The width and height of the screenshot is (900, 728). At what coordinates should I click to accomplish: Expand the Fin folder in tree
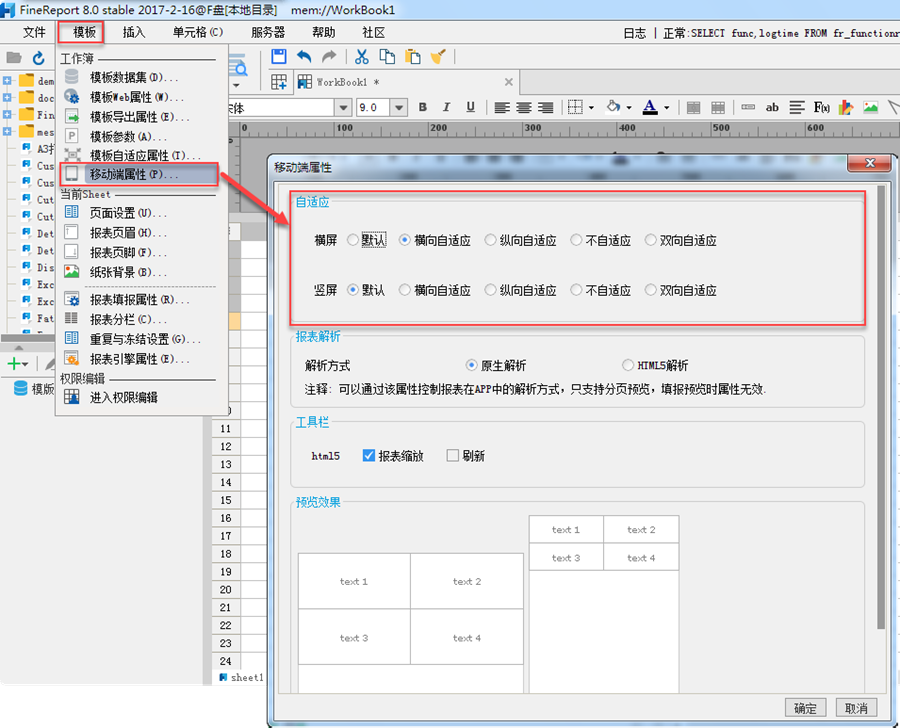pyautogui.click(x=7, y=114)
